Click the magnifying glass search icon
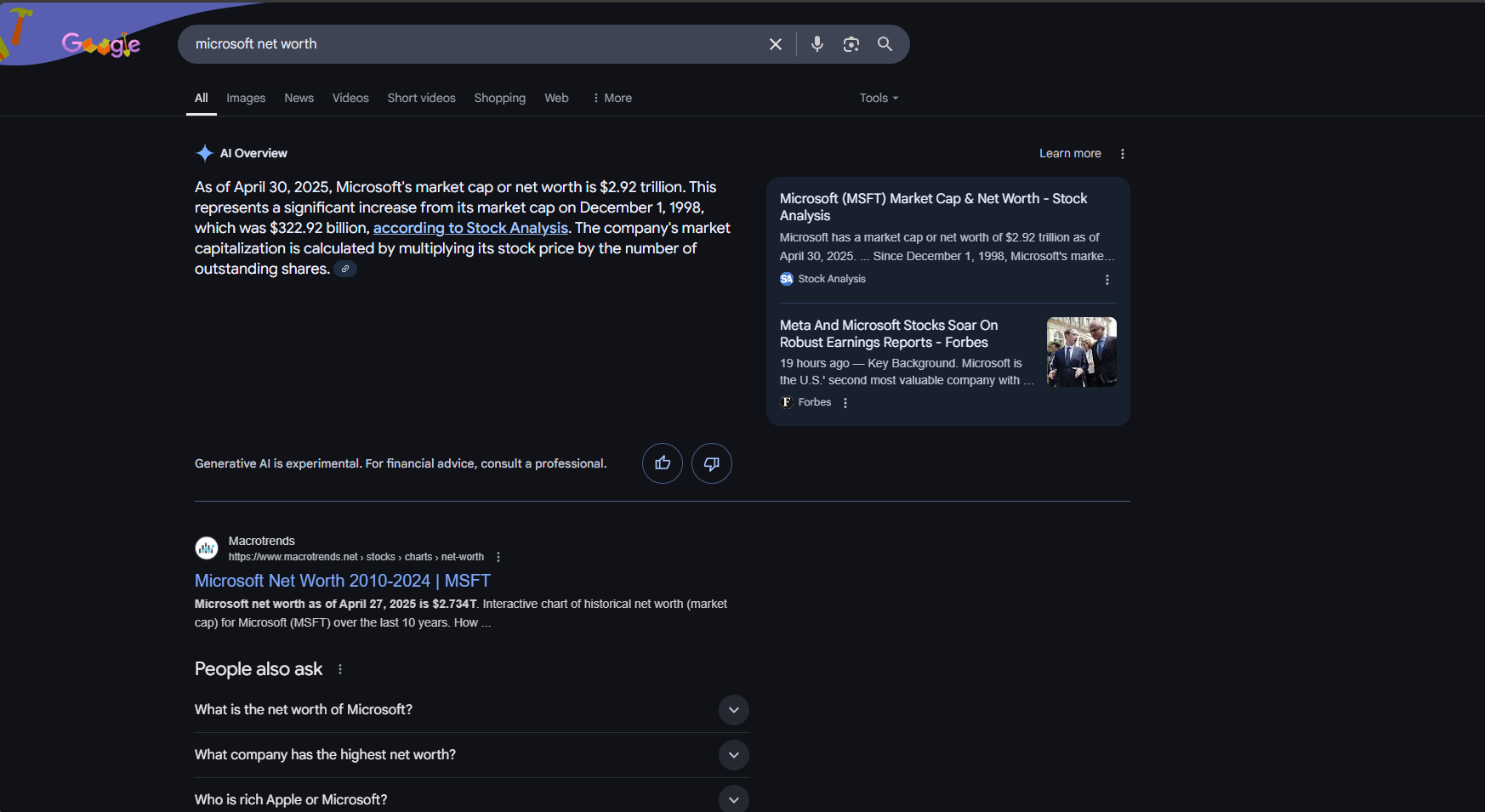 (885, 44)
